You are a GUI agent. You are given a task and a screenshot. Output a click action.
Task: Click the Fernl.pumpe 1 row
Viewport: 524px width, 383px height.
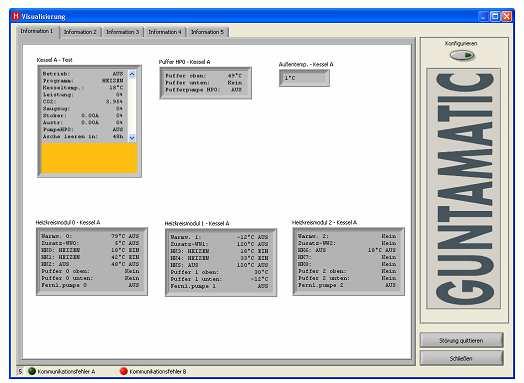tap(220, 286)
